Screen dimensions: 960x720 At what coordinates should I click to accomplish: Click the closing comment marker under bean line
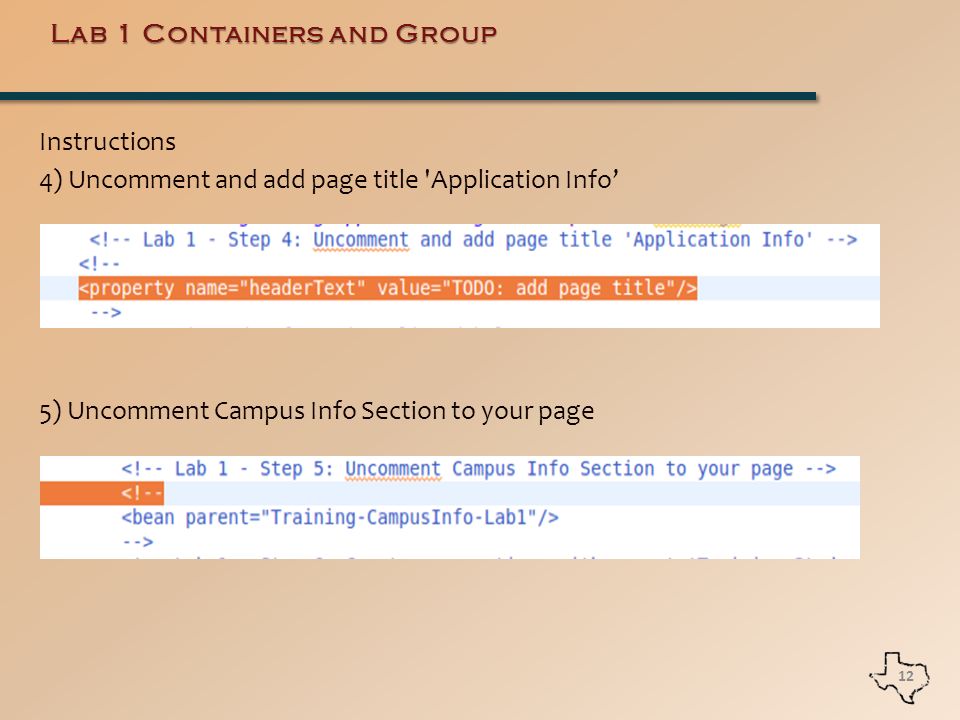138,542
